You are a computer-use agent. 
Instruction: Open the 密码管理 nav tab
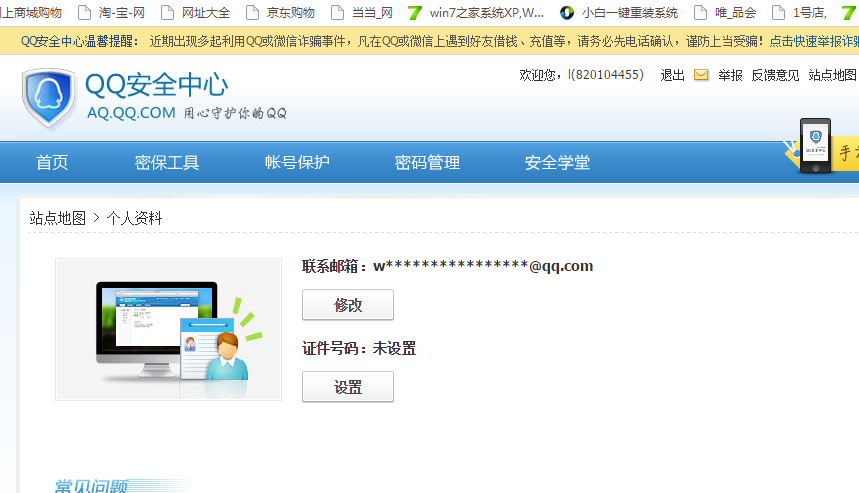[x=427, y=162]
